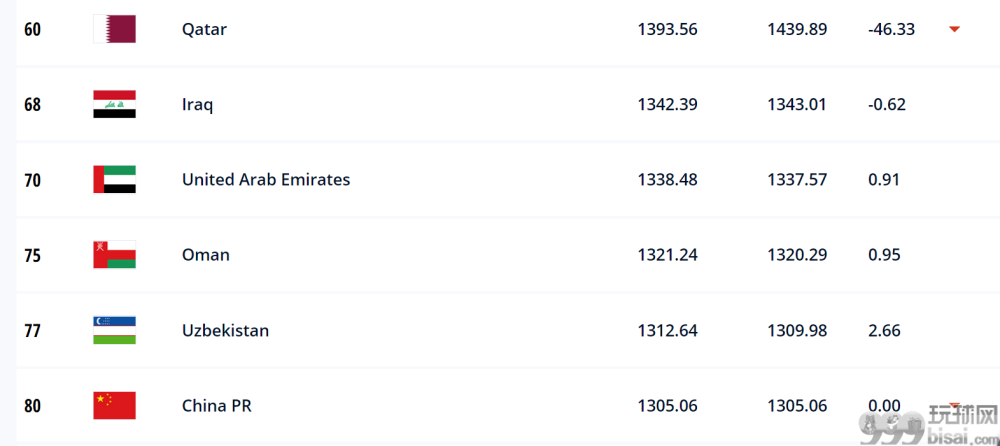Click the Uzbekistan flag icon
This screenshot has width=1000, height=446.
pyautogui.click(x=114, y=331)
